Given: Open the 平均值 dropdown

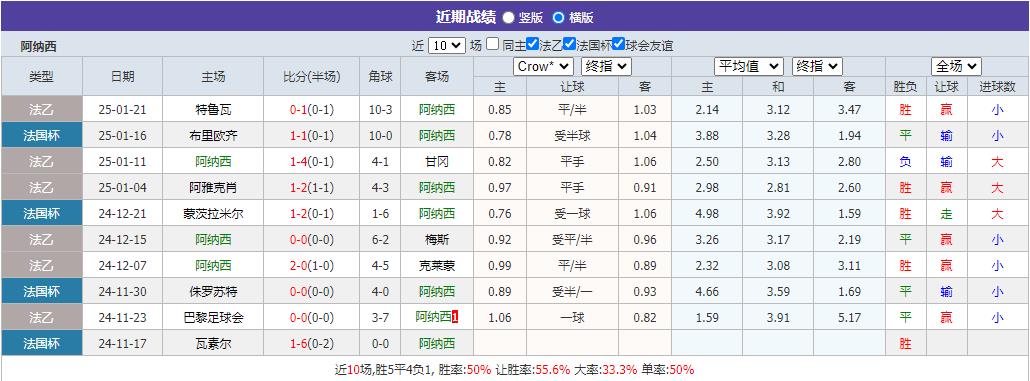Looking at the screenshot, I should (749, 66).
